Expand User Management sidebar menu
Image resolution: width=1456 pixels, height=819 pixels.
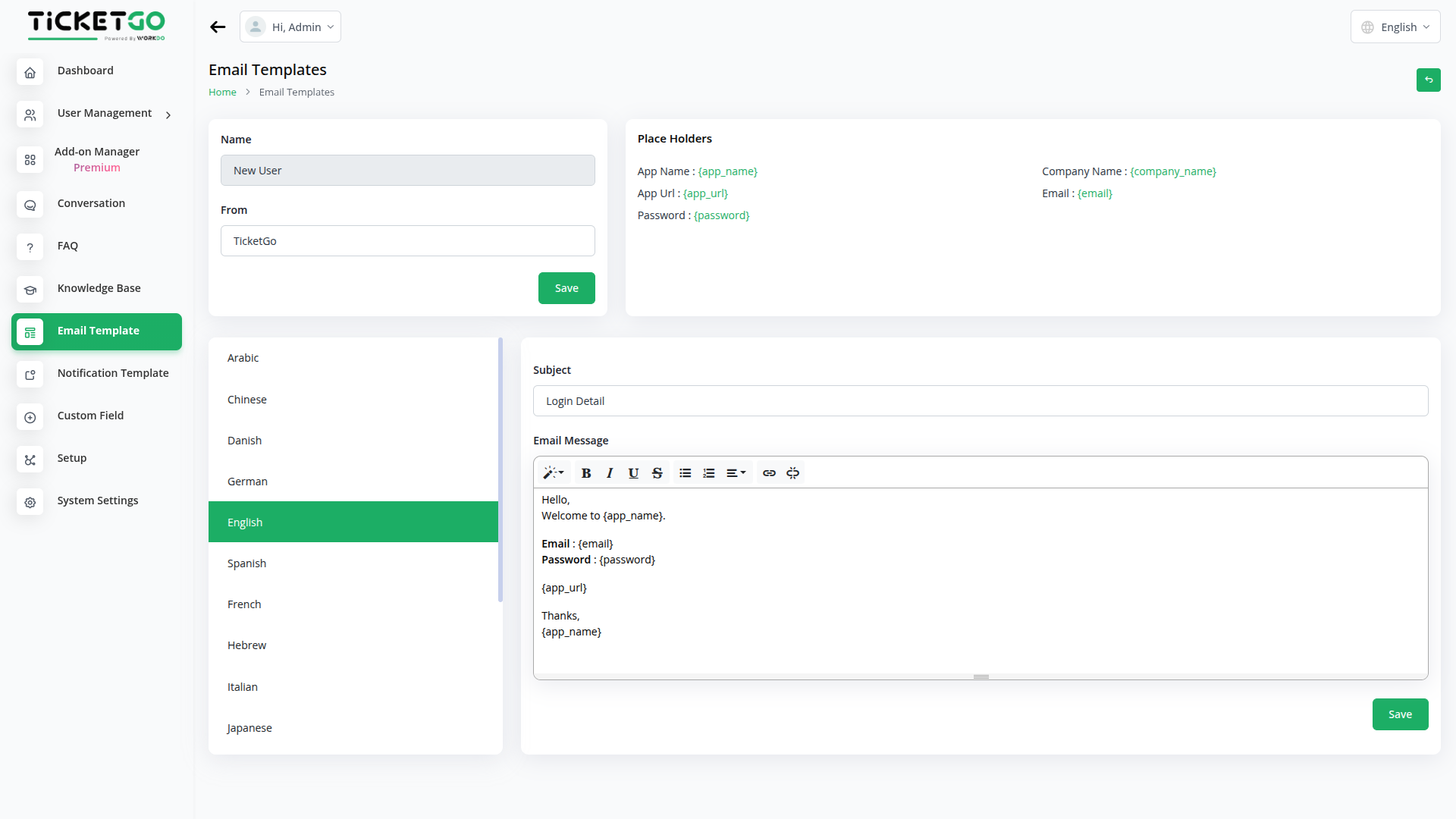point(105,114)
